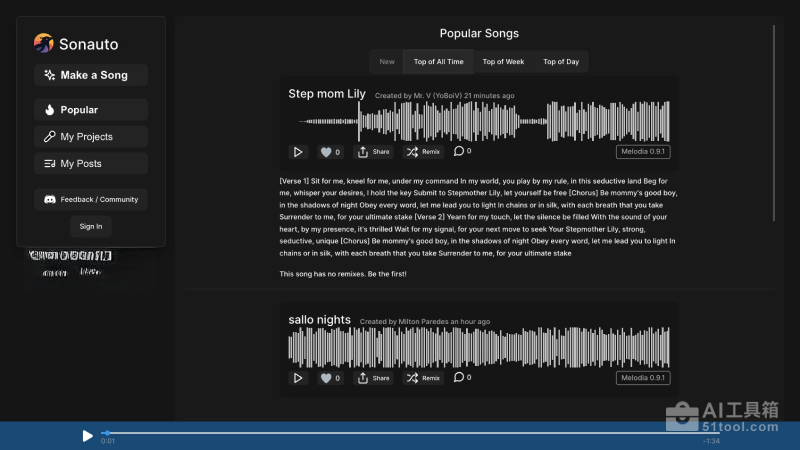The width and height of the screenshot is (800, 450).
Task: Click the Sign In button
Action: [x=91, y=226]
